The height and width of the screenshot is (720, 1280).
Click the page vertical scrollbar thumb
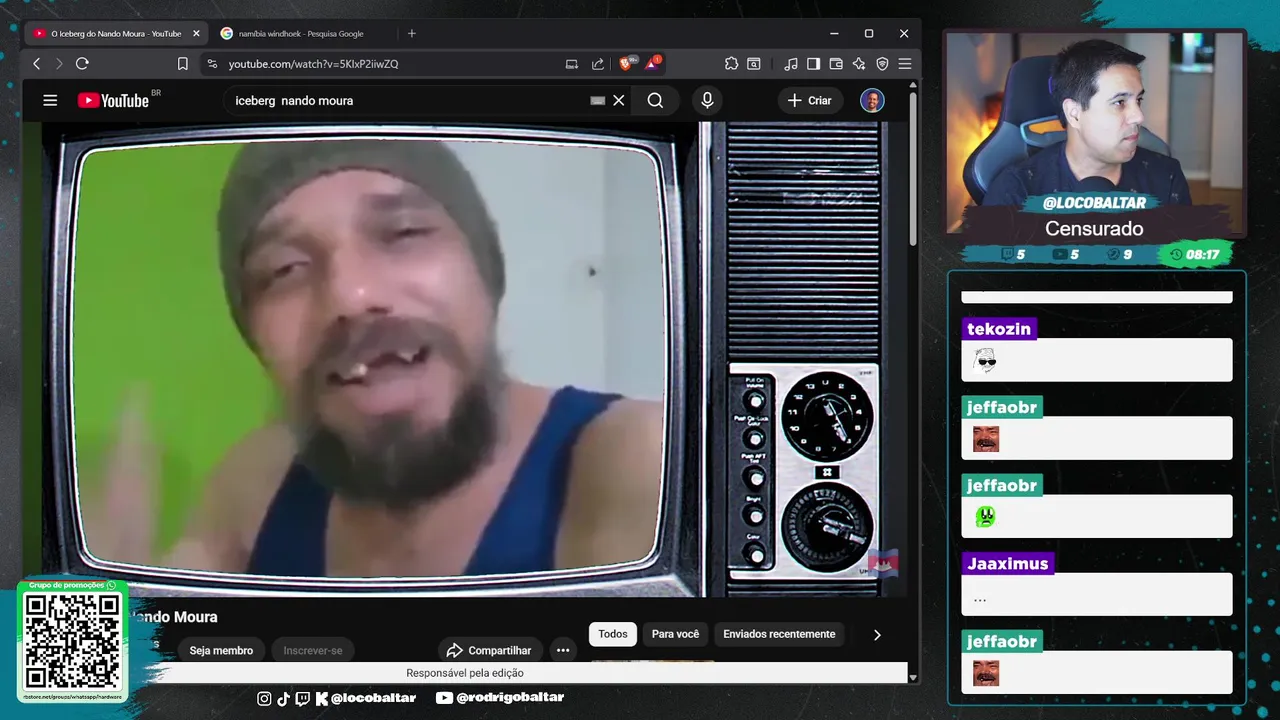click(913, 168)
